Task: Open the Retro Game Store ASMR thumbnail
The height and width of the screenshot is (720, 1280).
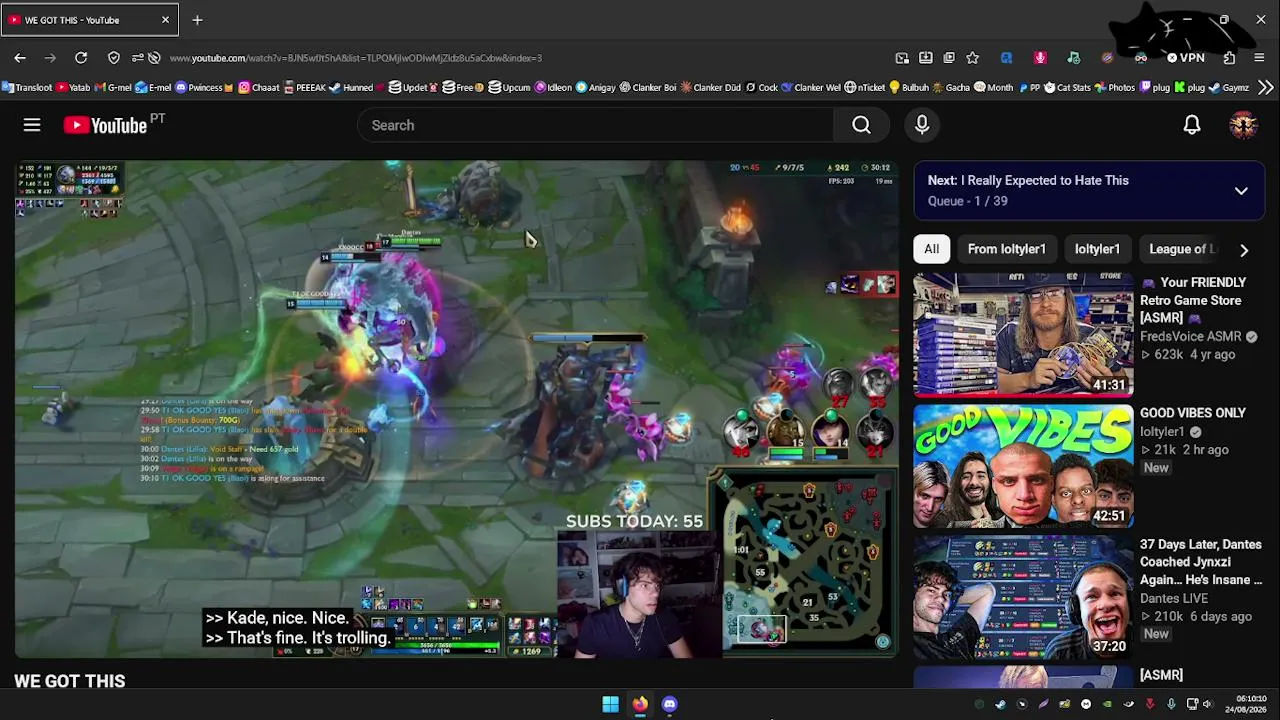Action: (x=1023, y=335)
